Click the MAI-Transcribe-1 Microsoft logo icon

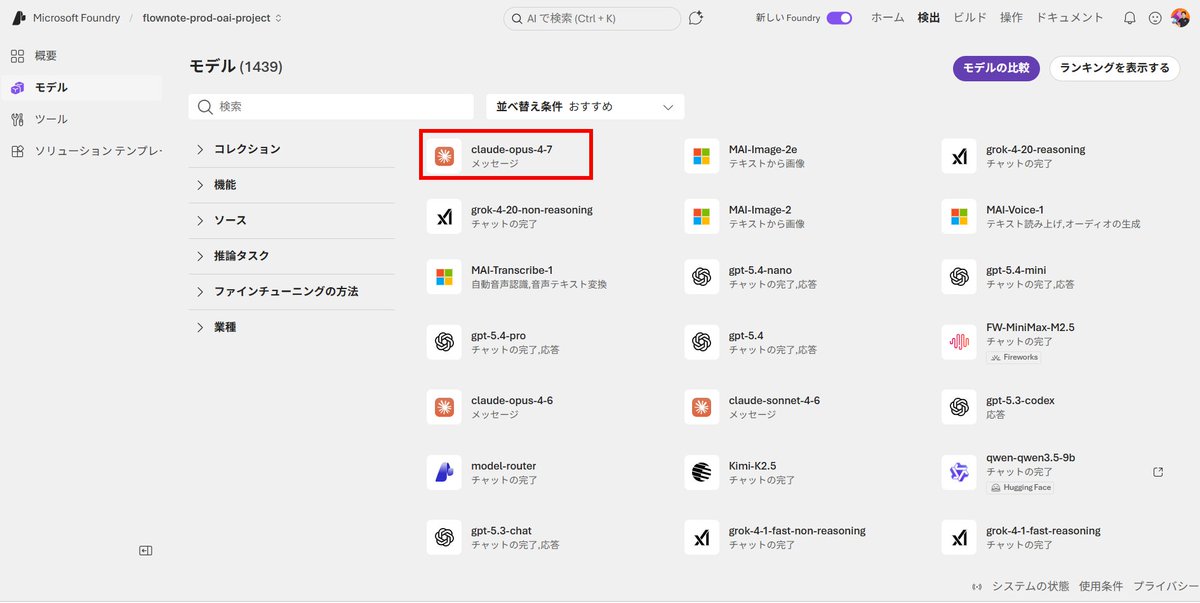444,276
